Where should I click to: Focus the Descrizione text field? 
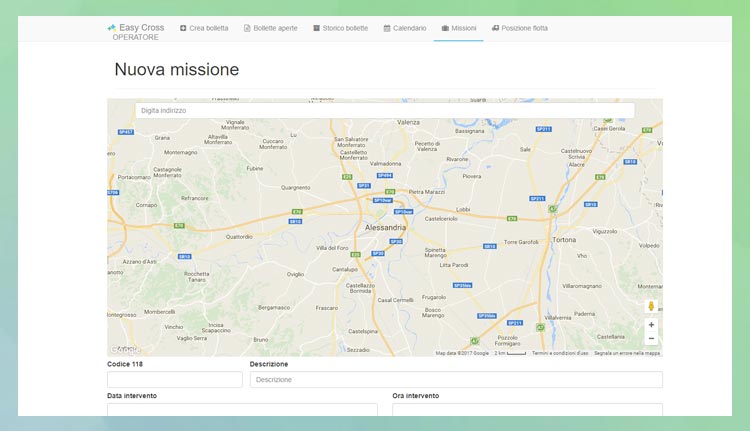pyautogui.click(x=456, y=380)
